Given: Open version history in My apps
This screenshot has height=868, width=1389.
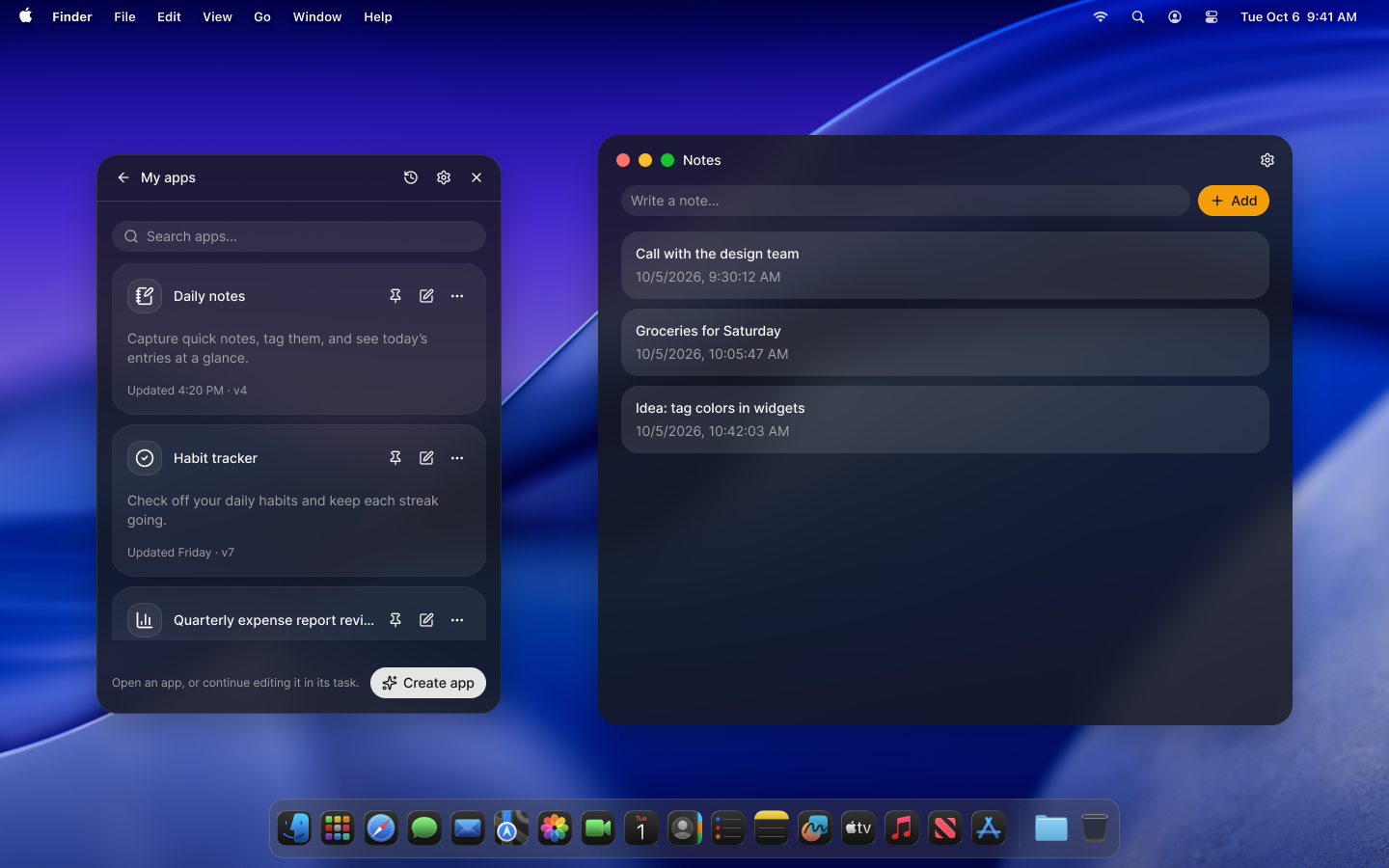Looking at the screenshot, I should (411, 177).
